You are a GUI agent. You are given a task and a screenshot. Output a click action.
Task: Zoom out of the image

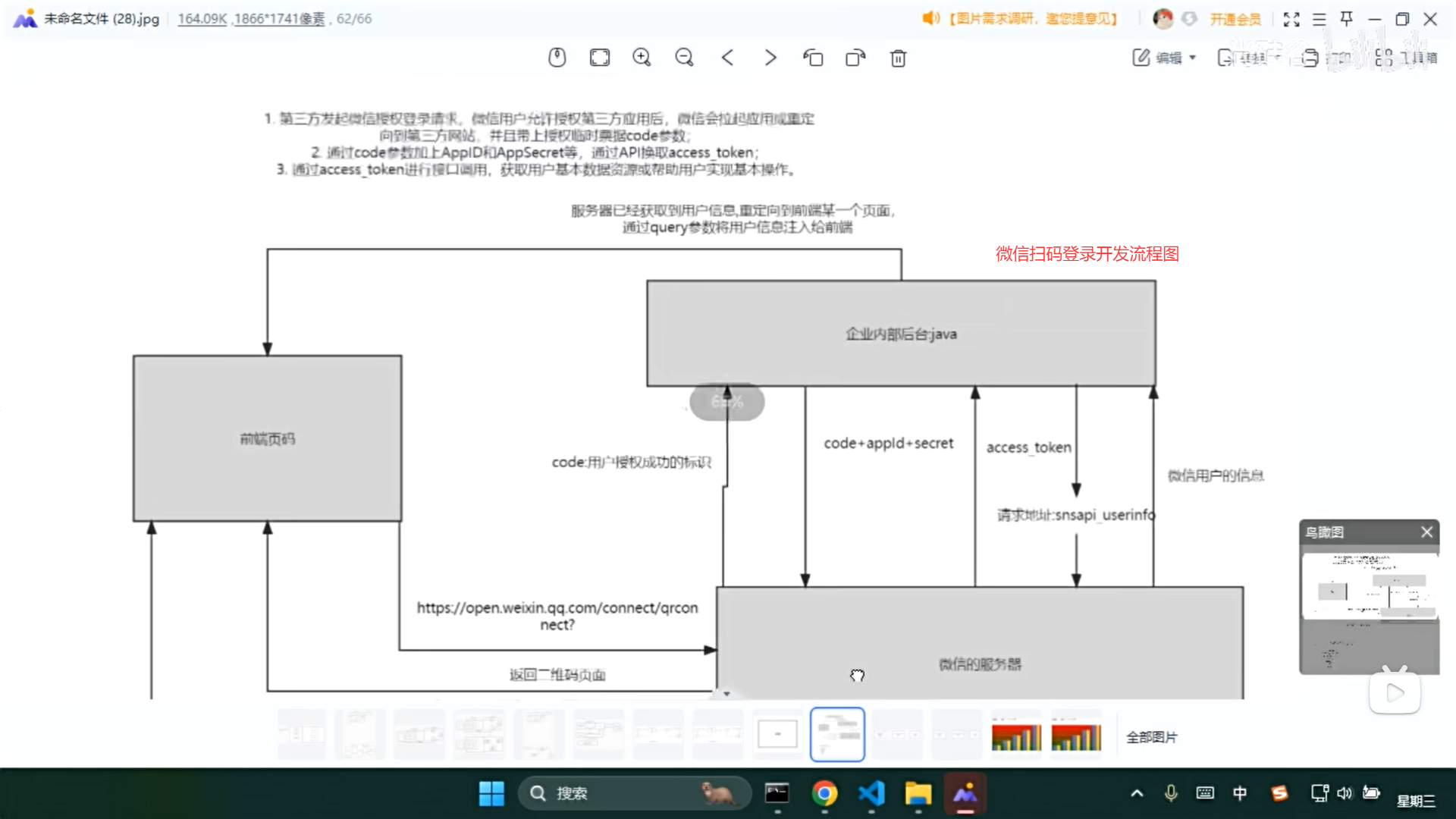click(684, 58)
